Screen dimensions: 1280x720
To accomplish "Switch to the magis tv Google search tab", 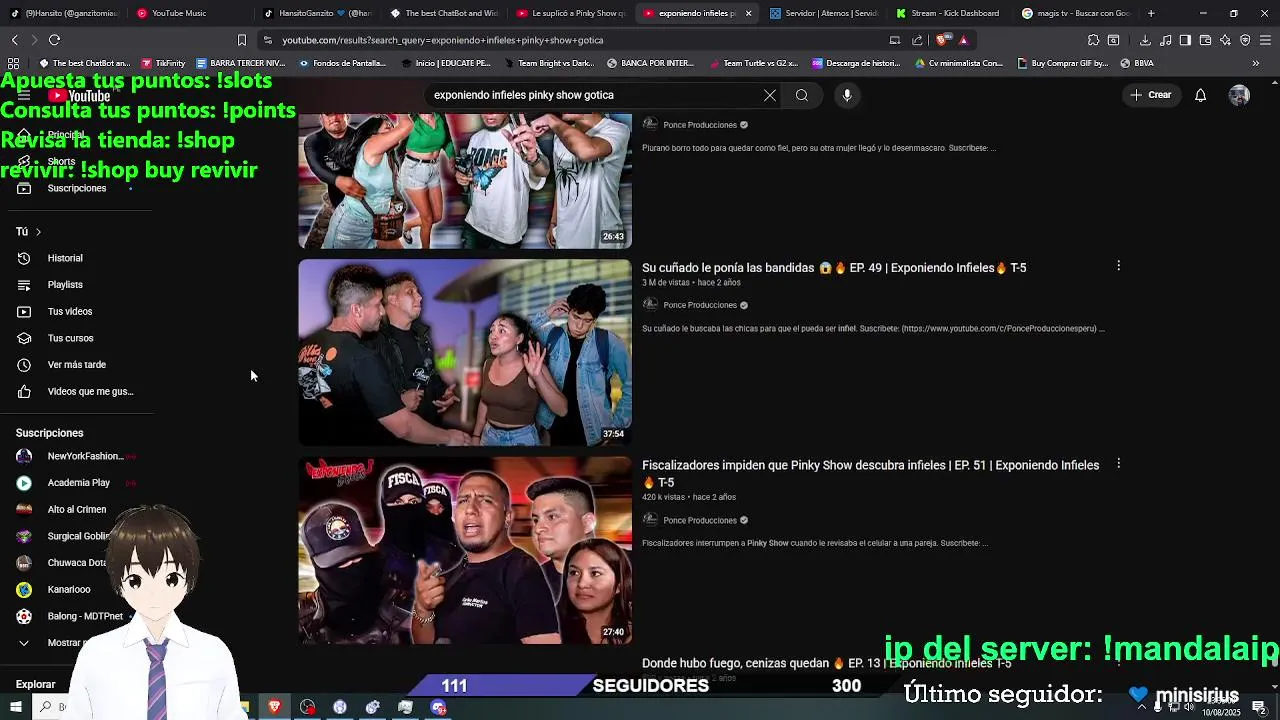I will click(x=1078, y=13).
